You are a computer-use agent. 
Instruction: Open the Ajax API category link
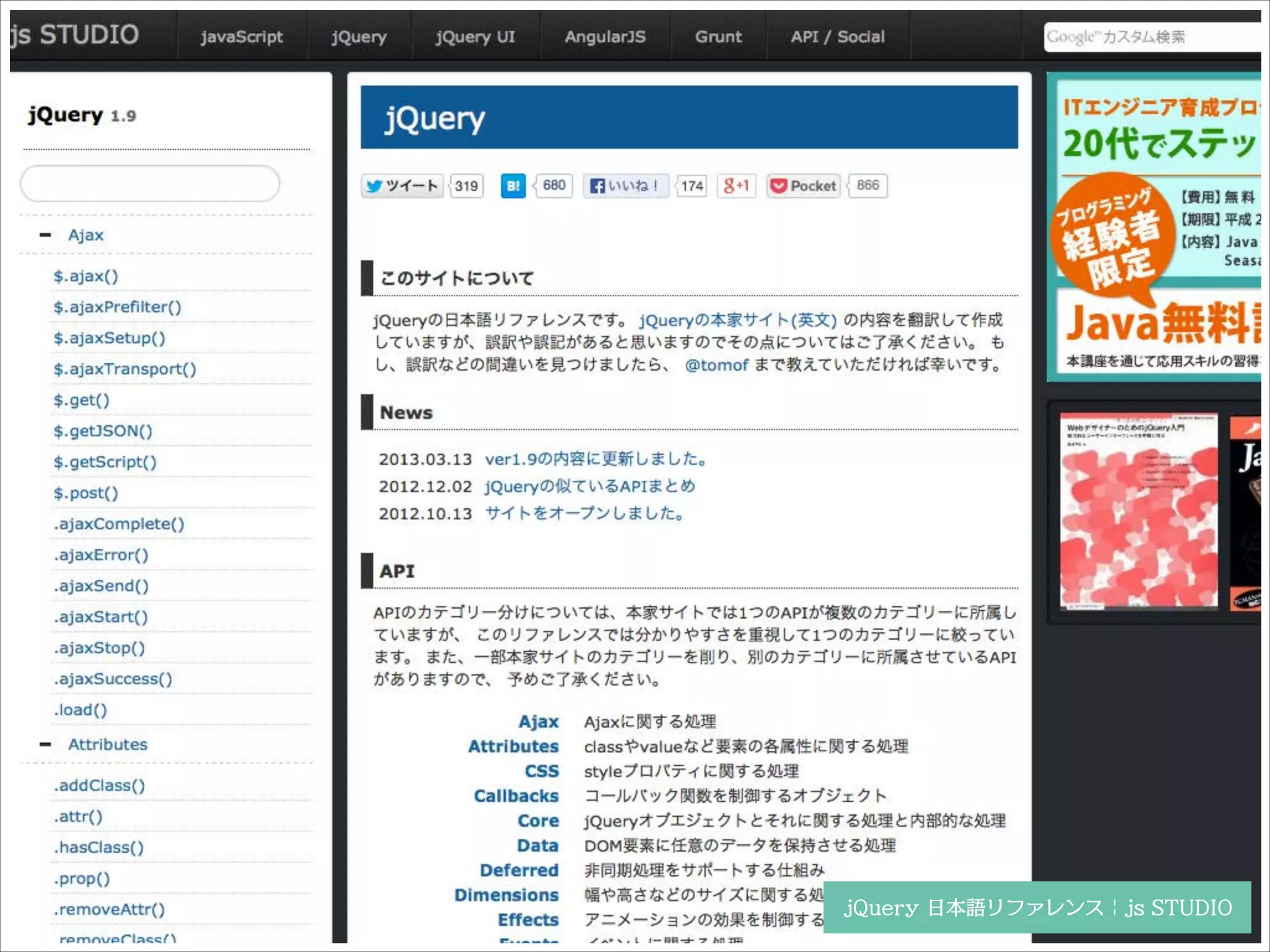click(539, 722)
